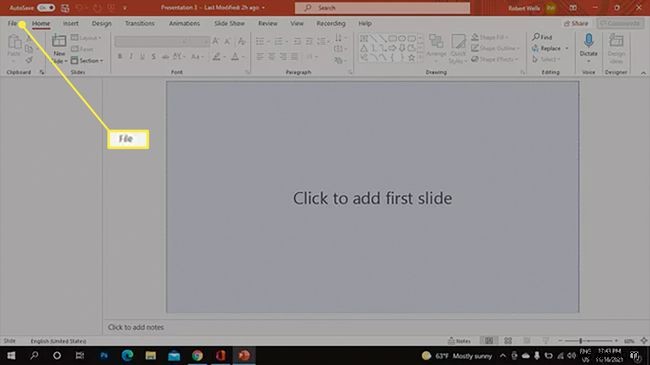Open the Slide Show tab

pos(229,24)
